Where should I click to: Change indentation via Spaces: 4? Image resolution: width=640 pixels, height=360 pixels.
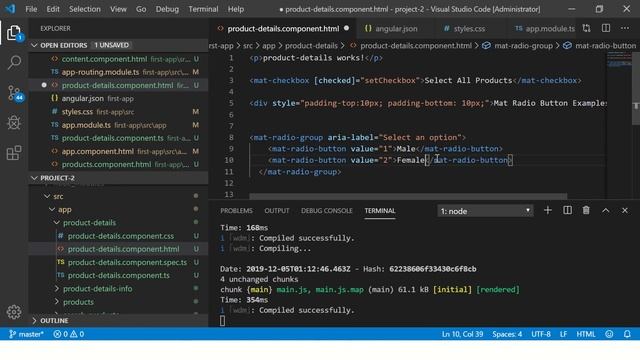pyautogui.click(x=507, y=334)
